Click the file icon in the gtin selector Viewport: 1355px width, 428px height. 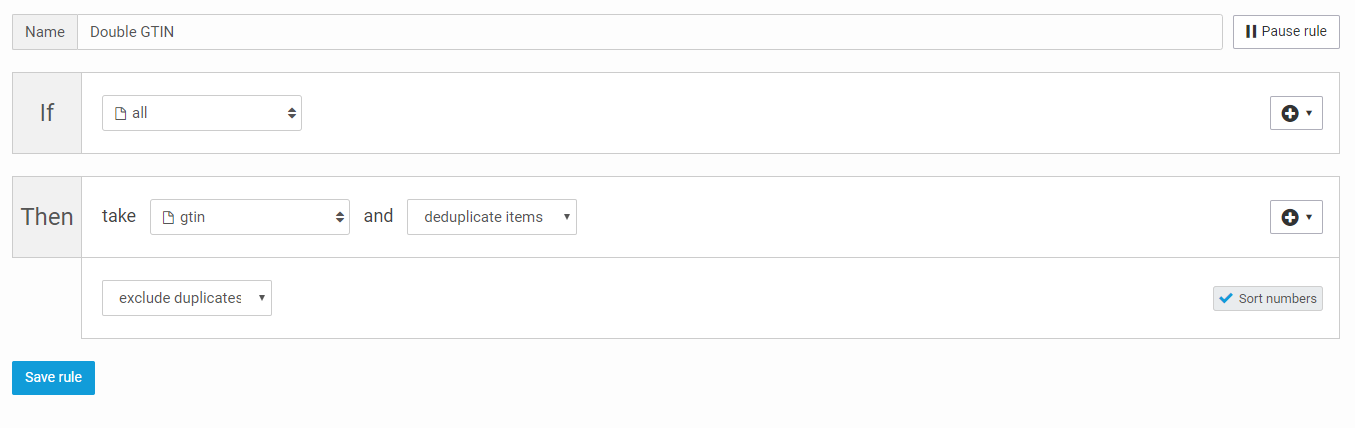(168, 216)
